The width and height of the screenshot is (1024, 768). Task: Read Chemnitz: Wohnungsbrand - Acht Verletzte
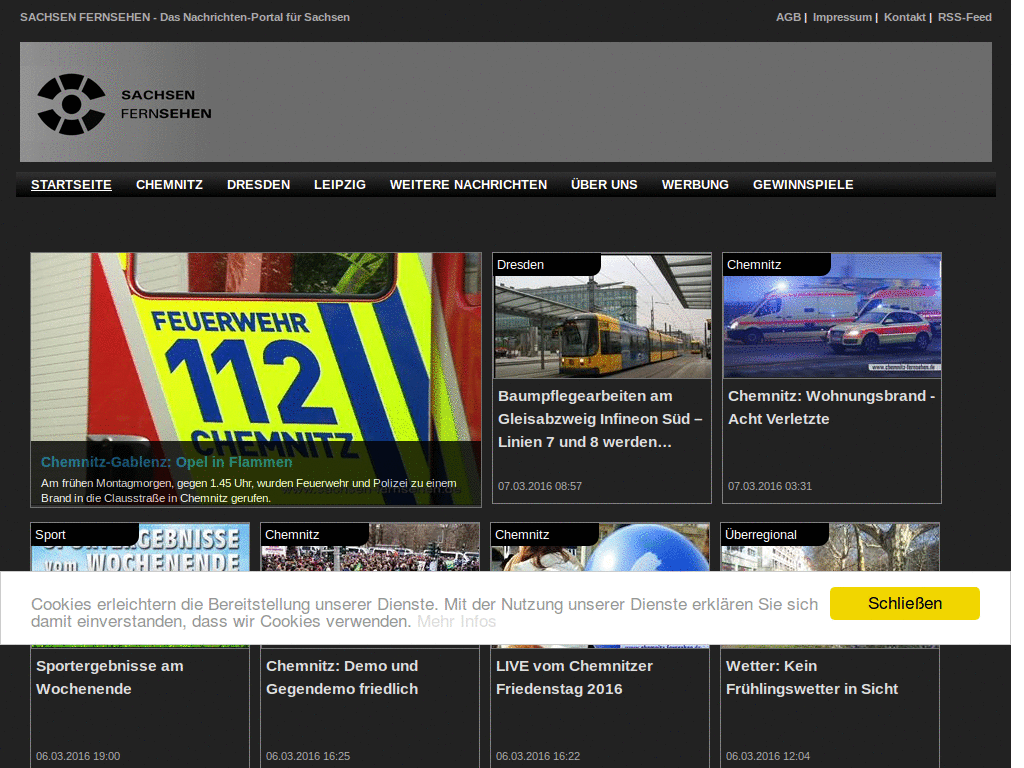[x=831, y=408]
